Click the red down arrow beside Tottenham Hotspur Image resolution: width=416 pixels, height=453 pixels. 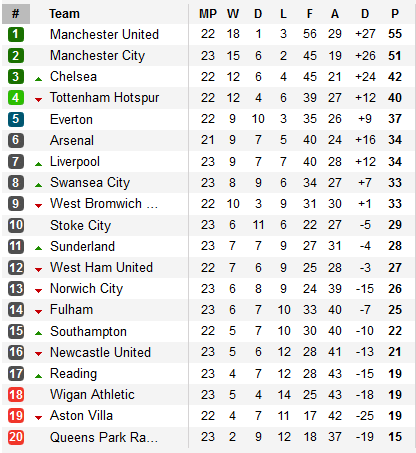[x=39, y=99]
